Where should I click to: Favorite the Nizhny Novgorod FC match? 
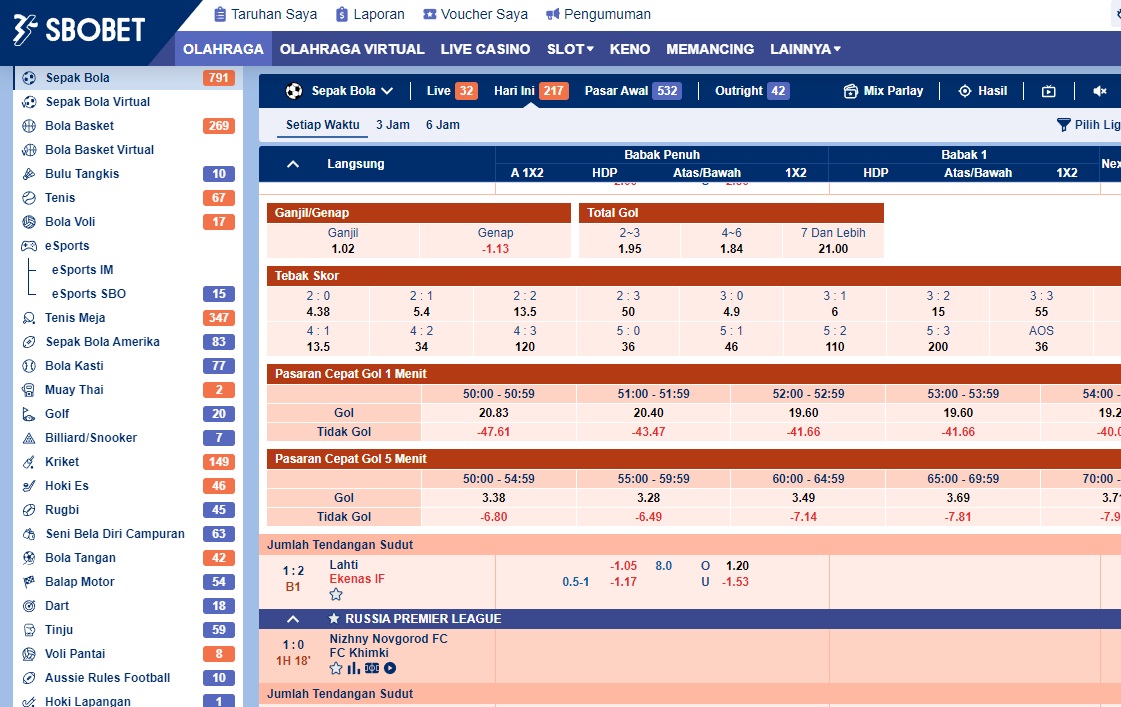pyautogui.click(x=336, y=668)
